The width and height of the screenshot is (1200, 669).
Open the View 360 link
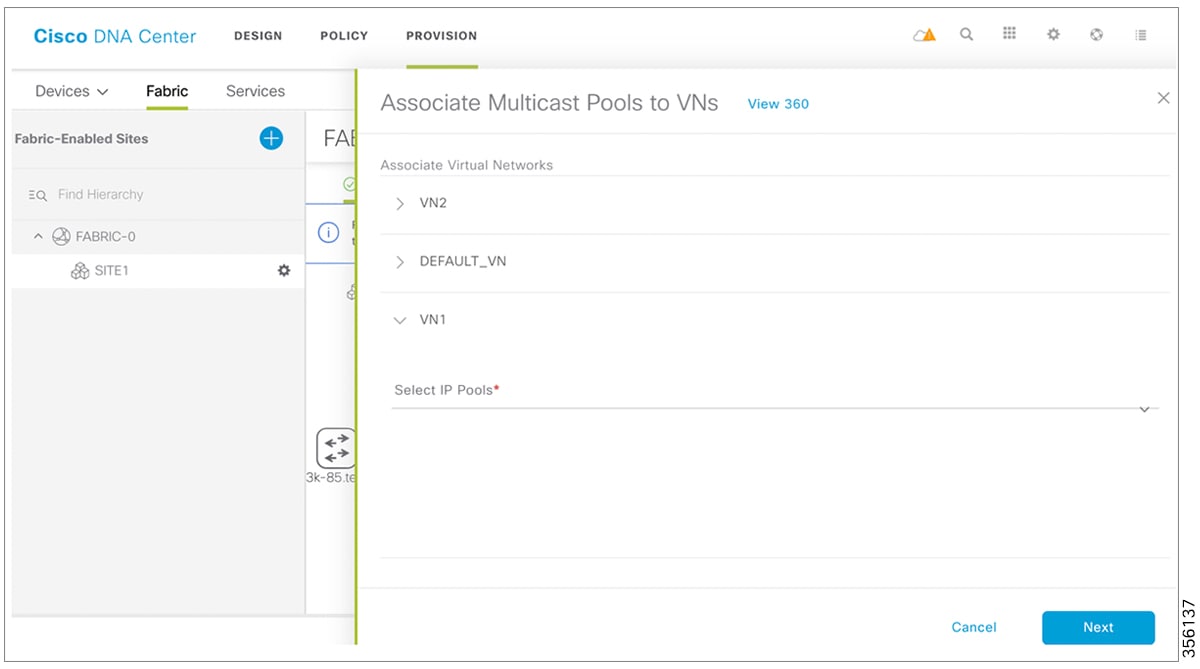(778, 104)
